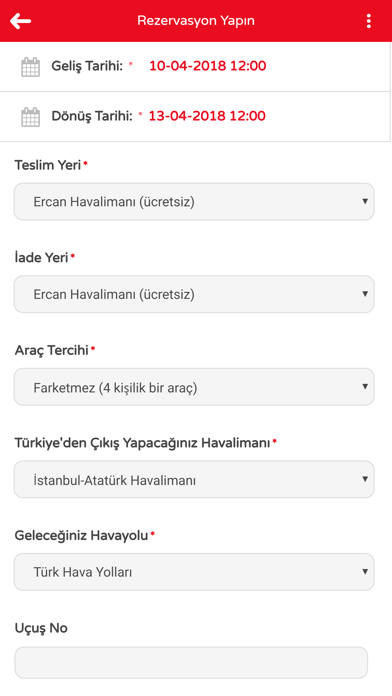392x696 pixels.
Task: Click the Araç Tercihi dropdown arrow
Action: (x=365, y=387)
